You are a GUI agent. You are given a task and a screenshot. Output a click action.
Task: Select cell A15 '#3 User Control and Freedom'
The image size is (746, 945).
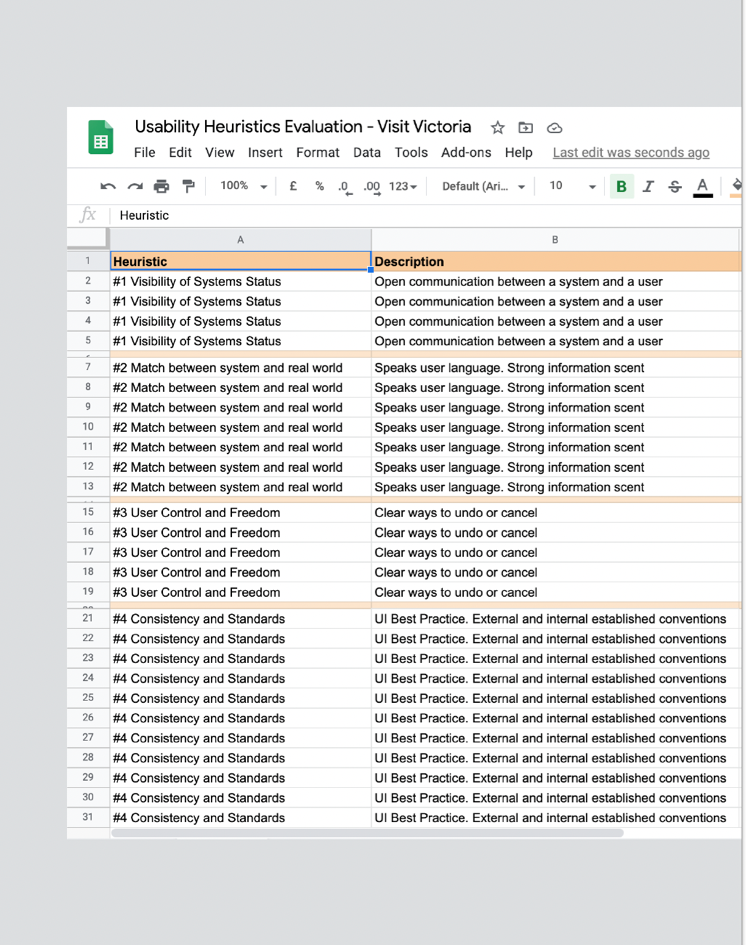pyautogui.click(x=240, y=512)
